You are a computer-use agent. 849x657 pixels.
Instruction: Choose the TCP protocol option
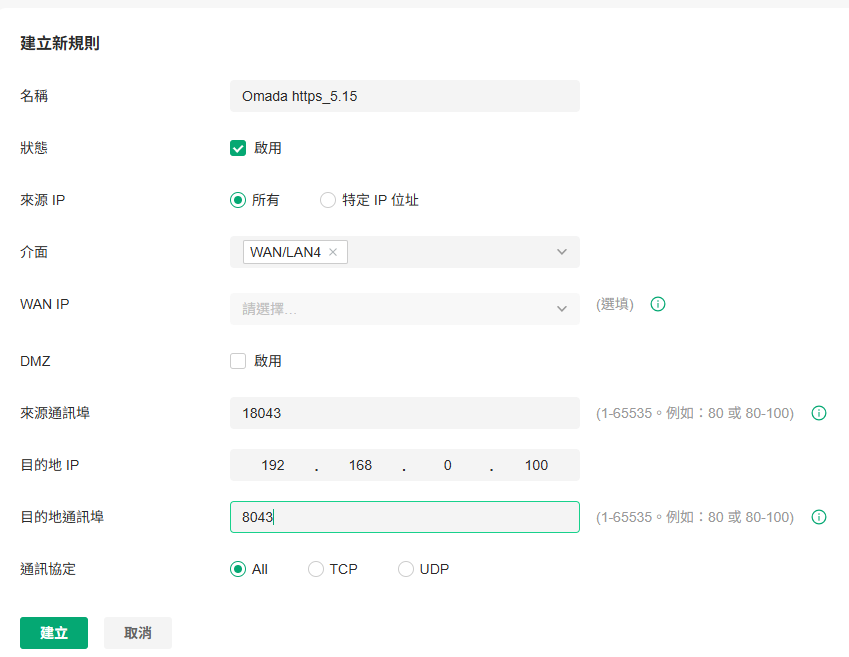(316, 569)
